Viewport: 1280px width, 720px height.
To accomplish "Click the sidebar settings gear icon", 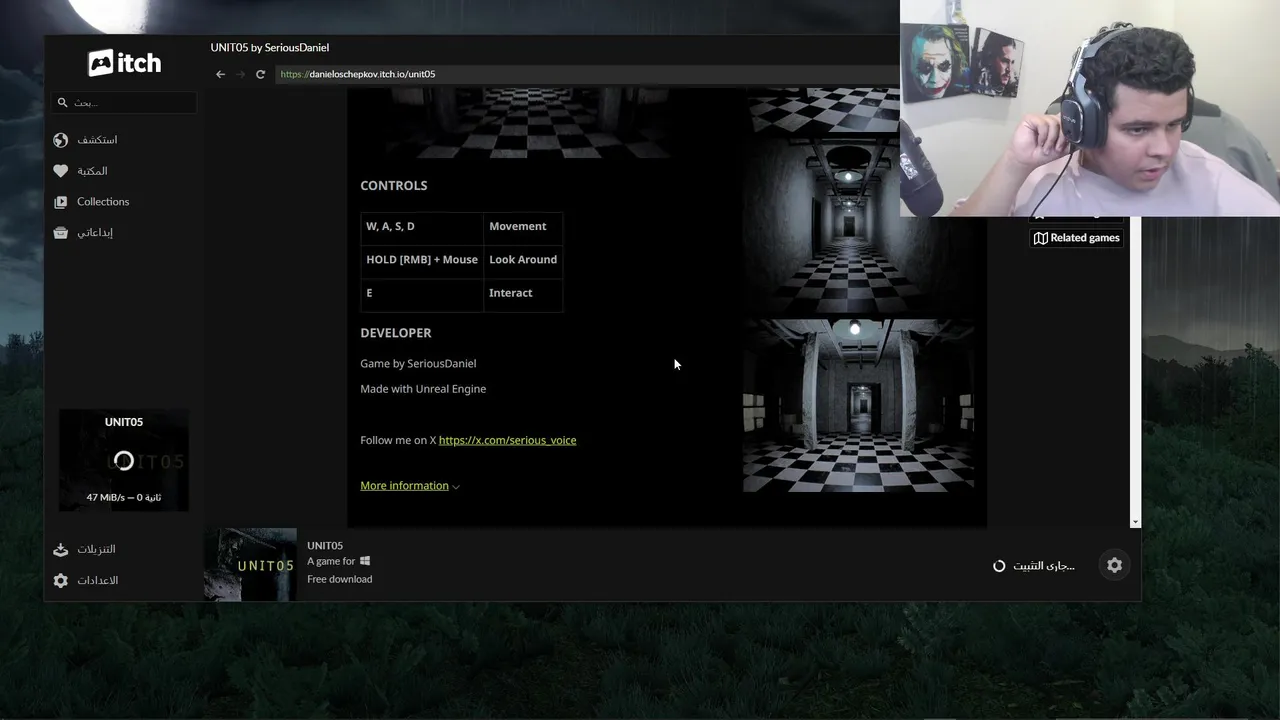I will [61, 581].
